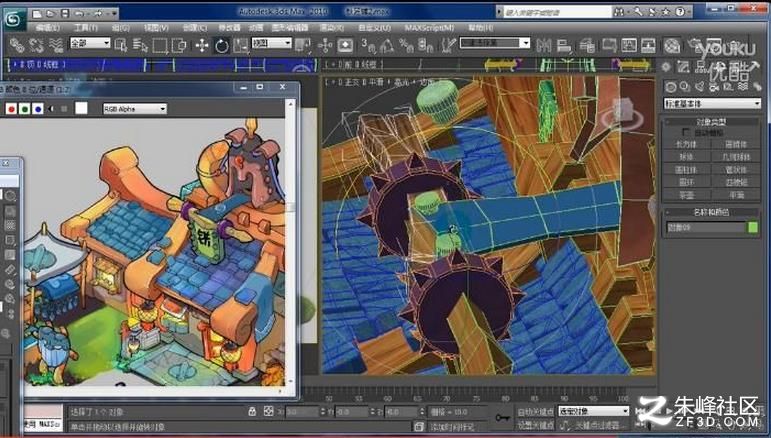Image resolution: width=771 pixels, height=438 pixels.
Task: Open the 标准基本体 primitives dropdown
Action: [x=712, y=103]
